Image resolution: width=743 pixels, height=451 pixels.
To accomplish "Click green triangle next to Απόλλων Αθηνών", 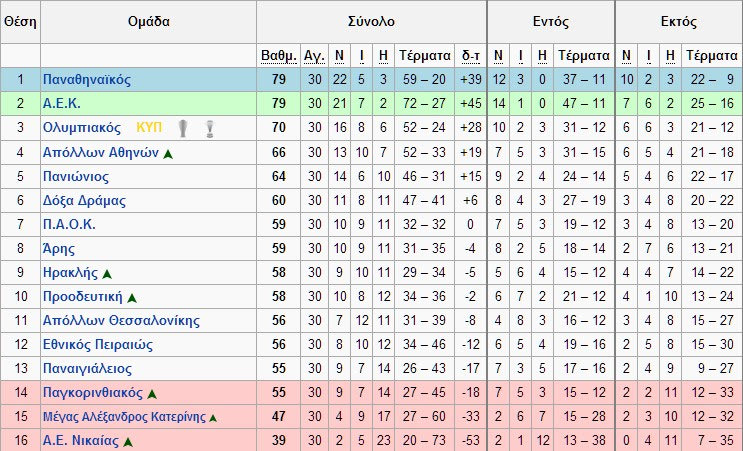I will pyautogui.click(x=168, y=153).
